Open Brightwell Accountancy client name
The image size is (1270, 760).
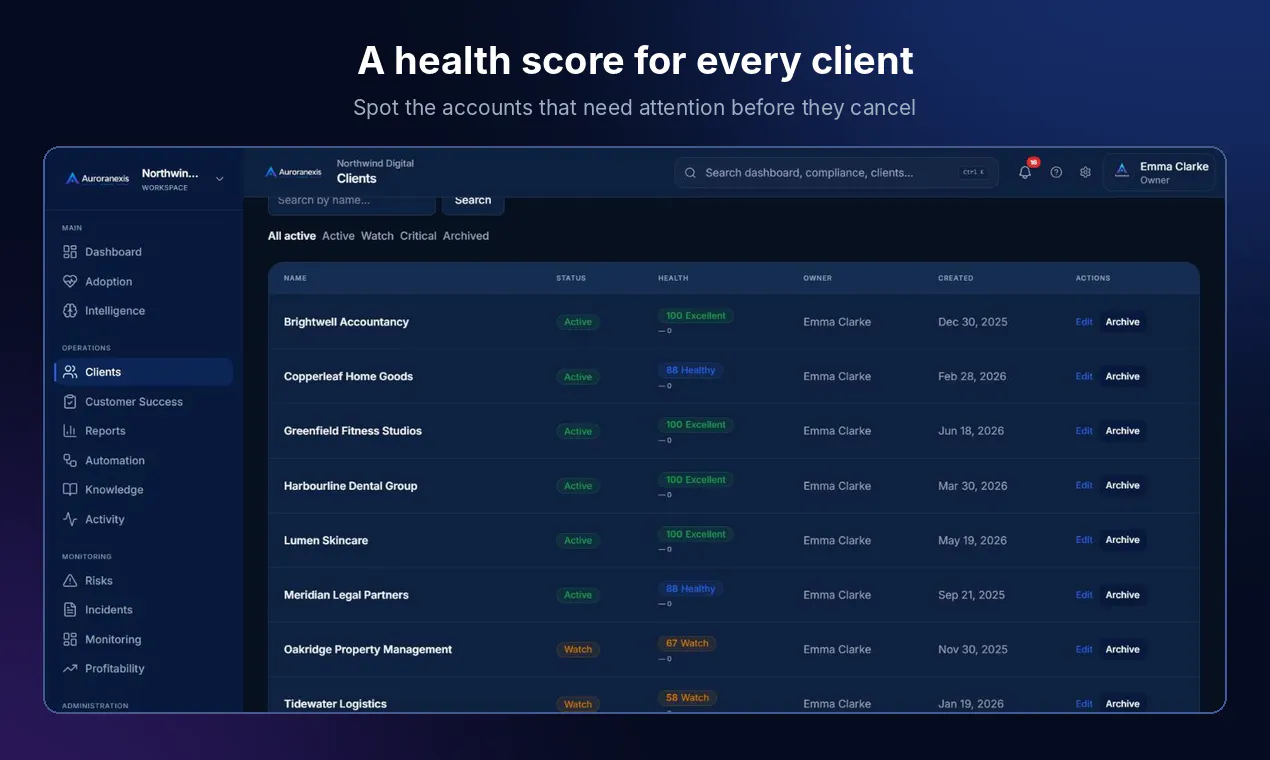[x=346, y=322]
